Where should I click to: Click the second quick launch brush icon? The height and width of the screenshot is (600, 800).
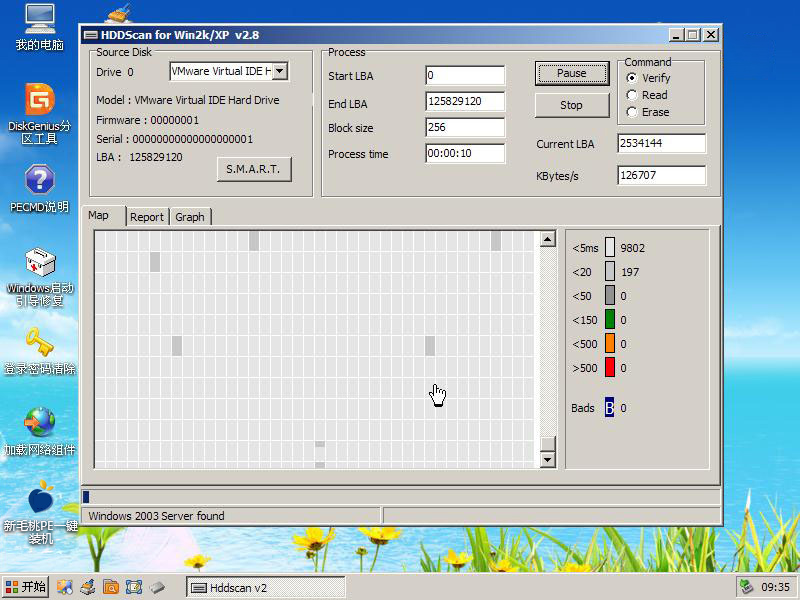pos(88,587)
